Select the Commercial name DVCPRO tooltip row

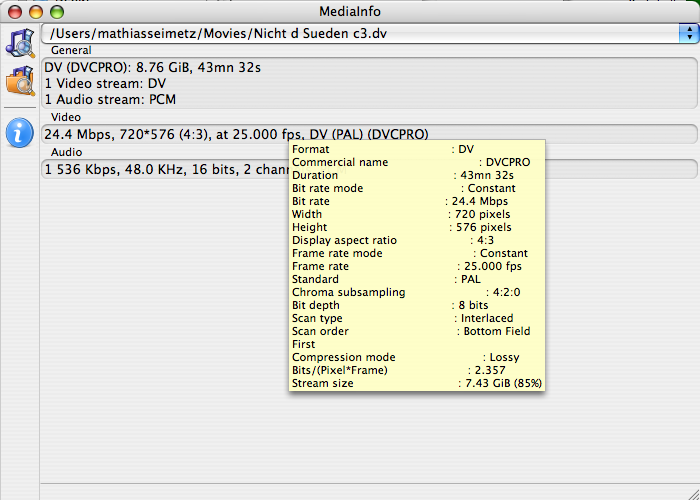click(x=411, y=162)
